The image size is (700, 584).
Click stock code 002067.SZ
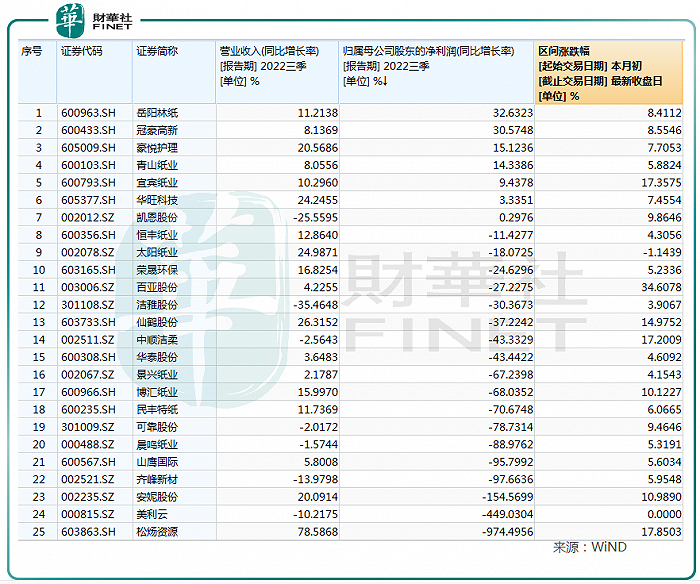pyautogui.click(x=88, y=375)
